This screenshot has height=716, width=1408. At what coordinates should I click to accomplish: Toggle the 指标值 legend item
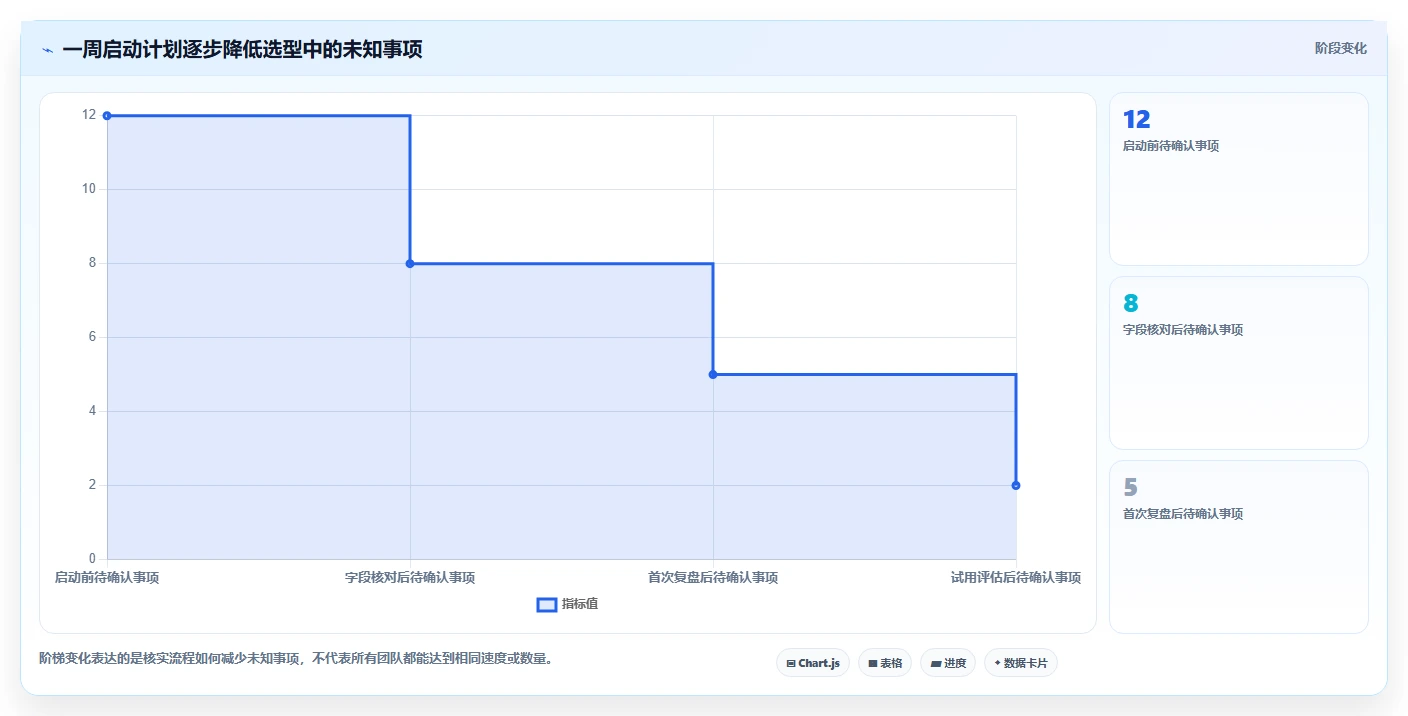568,604
